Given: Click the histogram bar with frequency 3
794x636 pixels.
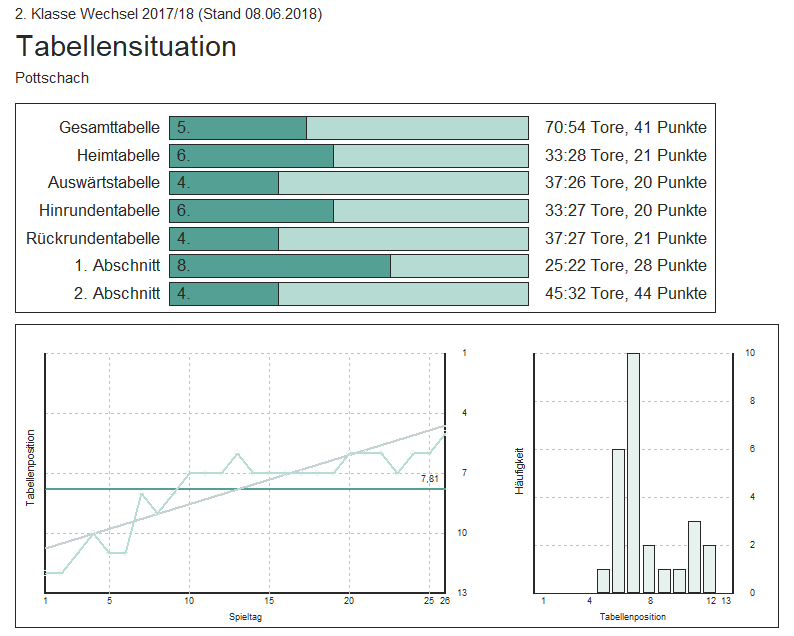Looking at the screenshot, I should click(x=694, y=556).
